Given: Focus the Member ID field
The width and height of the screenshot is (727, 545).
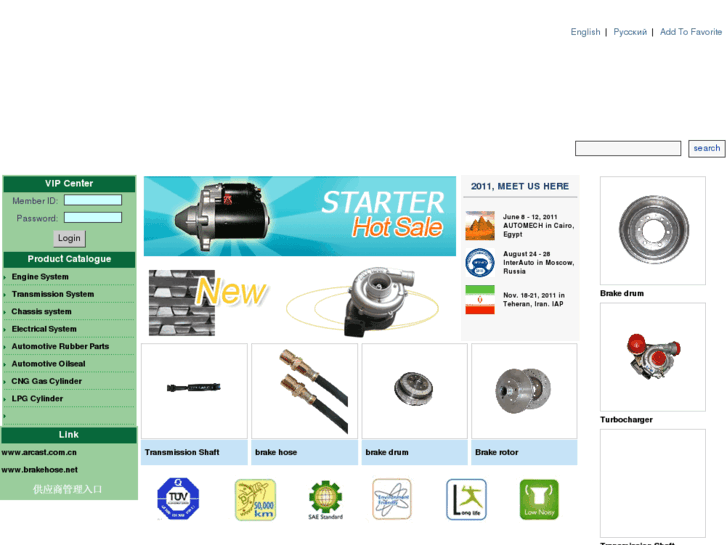Looking at the screenshot, I should point(93,200).
